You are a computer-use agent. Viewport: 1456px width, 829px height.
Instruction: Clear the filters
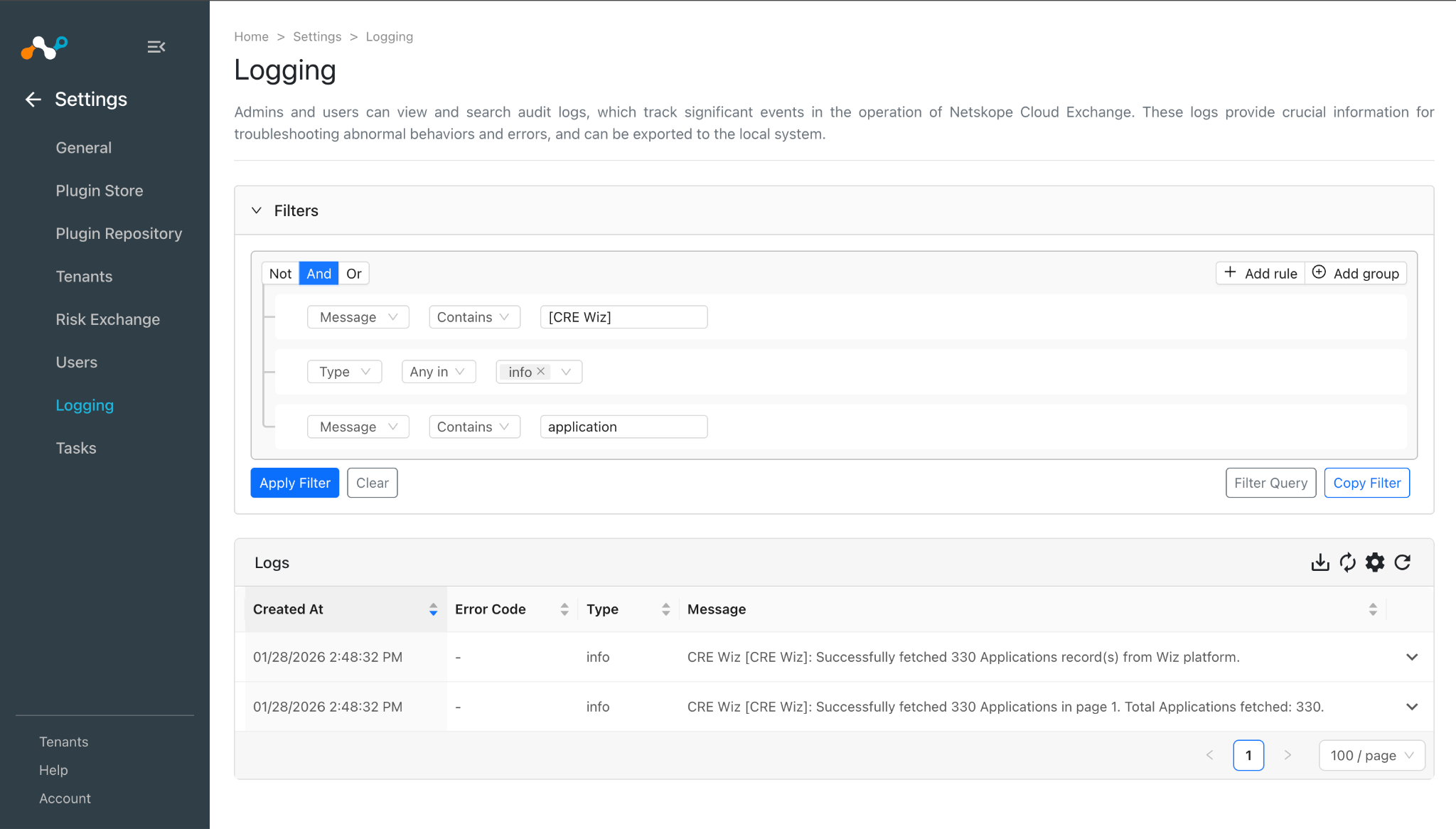click(373, 483)
